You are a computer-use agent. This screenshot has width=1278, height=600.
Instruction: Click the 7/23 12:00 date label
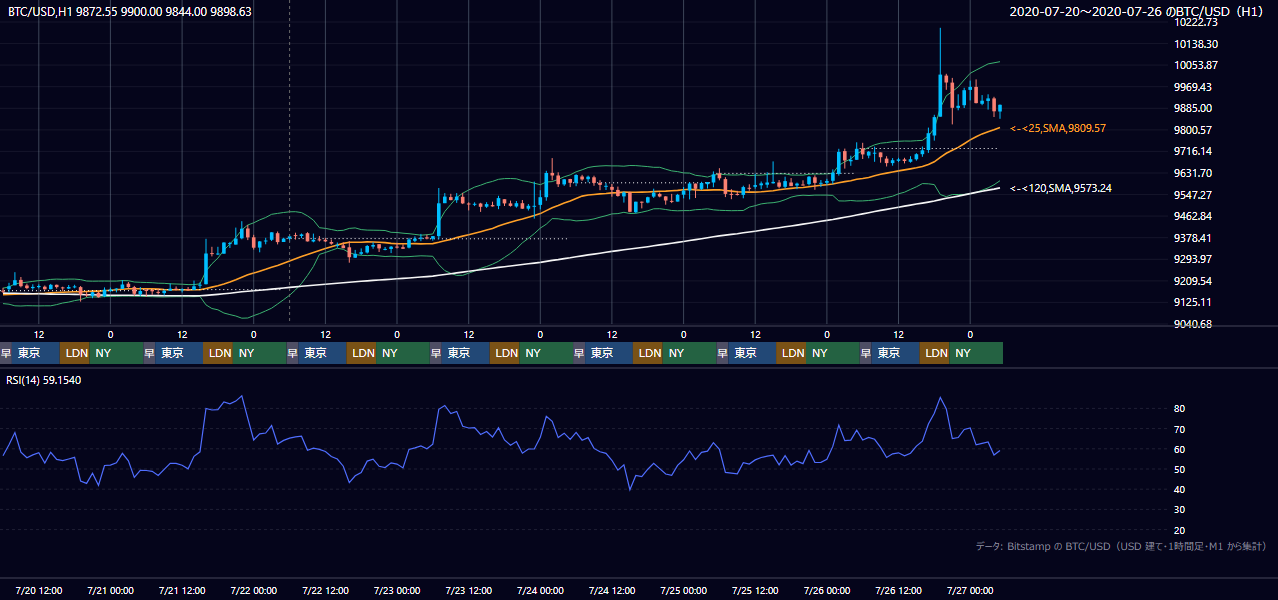tap(468, 590)
